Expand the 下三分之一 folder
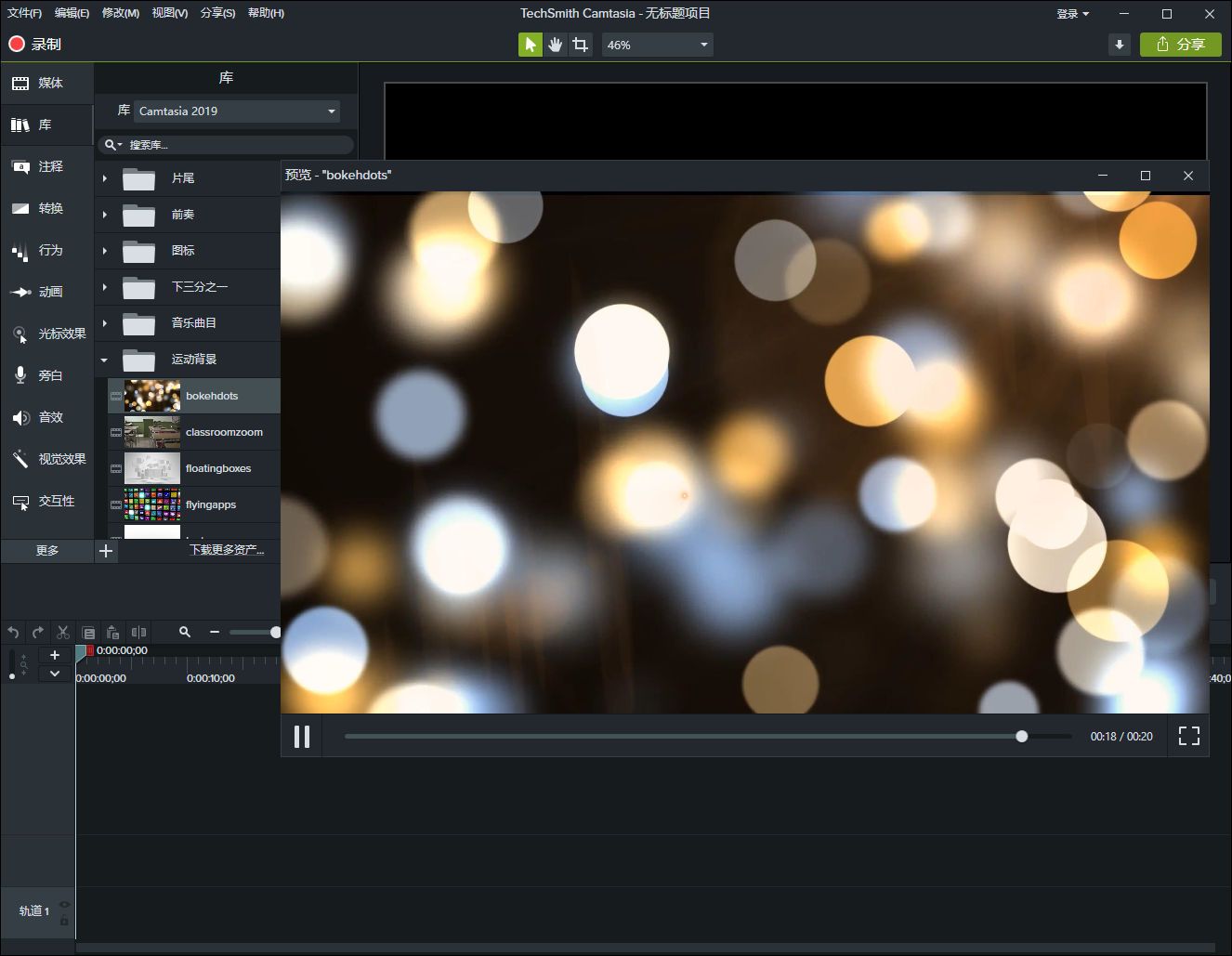The width and height of the screenshot is (1232, 956). pos(104,287)
